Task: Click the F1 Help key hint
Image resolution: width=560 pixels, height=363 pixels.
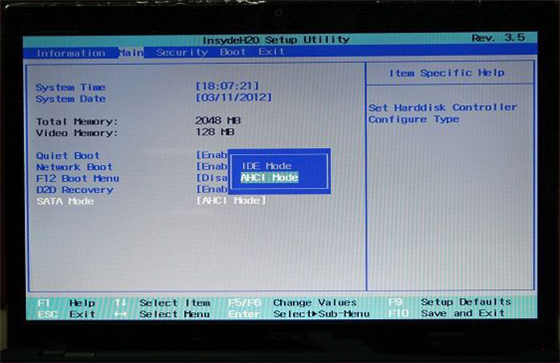Action: click(x=66, y=303)
